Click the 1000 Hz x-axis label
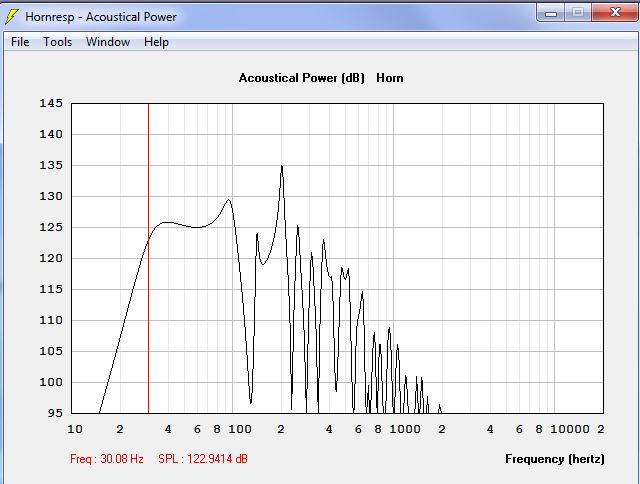Screen dimensions: 640x484 tap(404, 429)
